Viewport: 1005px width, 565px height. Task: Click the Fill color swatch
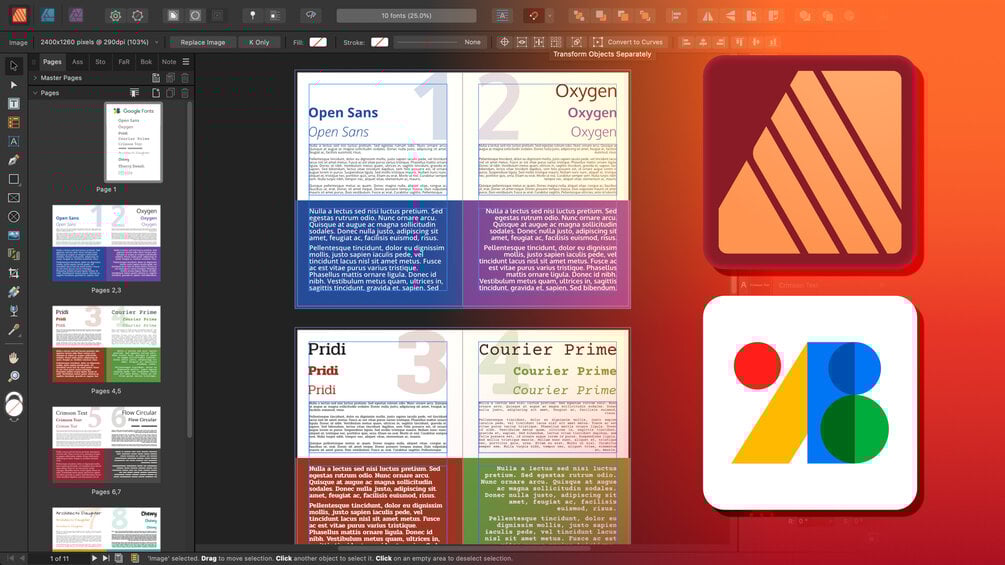click(x=318, y=42)
